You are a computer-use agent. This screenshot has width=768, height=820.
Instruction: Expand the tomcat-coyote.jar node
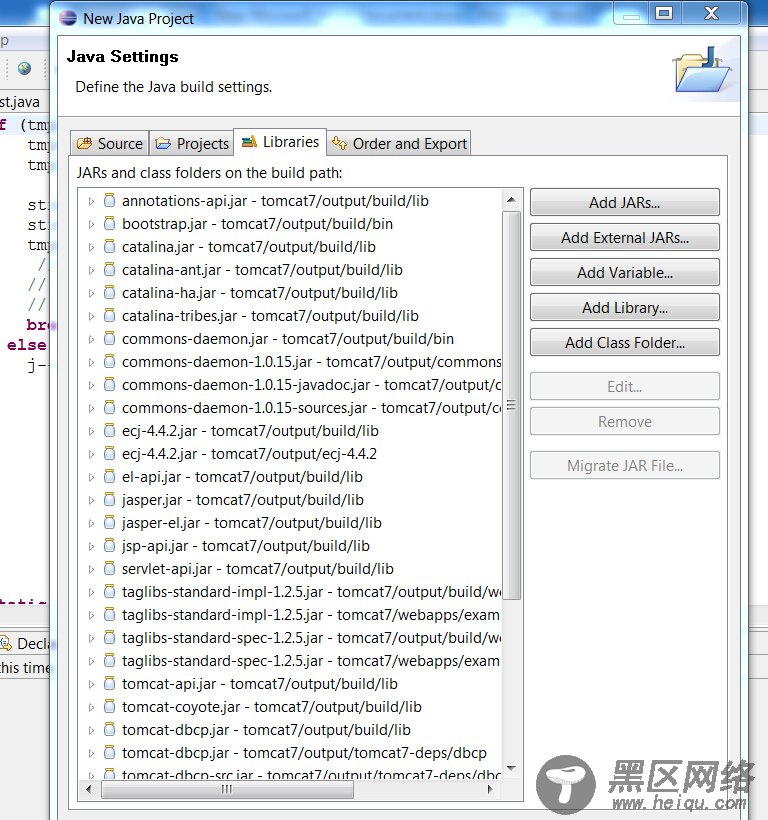(91, 708)
